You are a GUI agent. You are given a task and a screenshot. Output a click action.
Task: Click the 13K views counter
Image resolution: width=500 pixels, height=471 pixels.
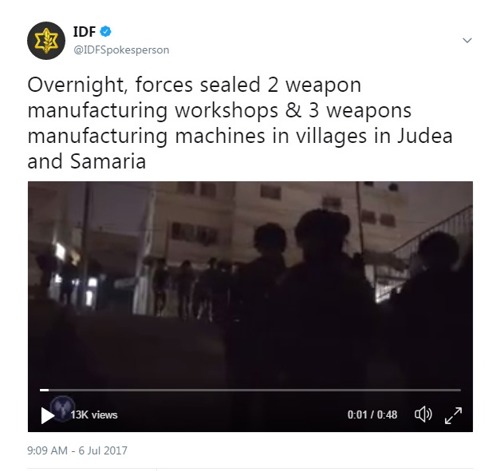pyautogui.click(x=94, y=415)
